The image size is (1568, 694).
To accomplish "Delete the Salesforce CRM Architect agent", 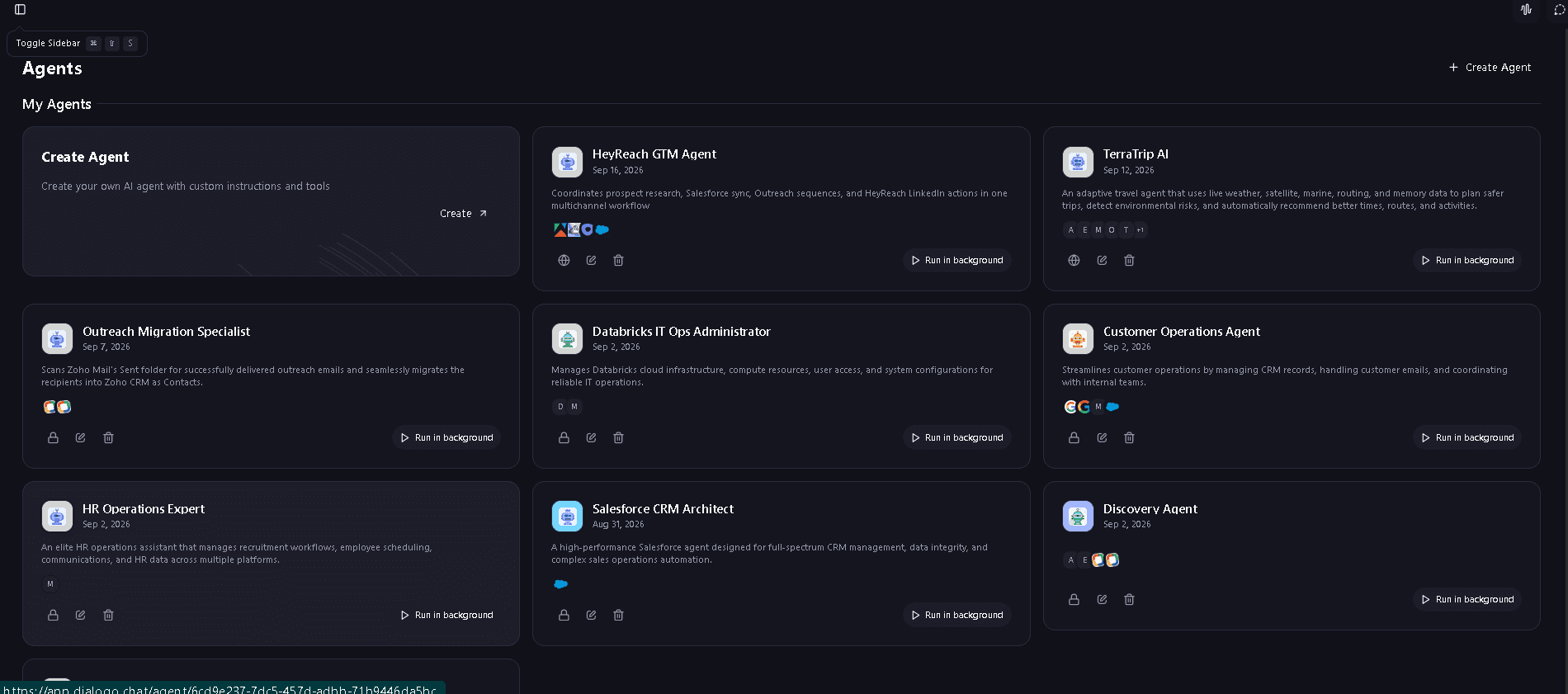I will pos(618,616).
